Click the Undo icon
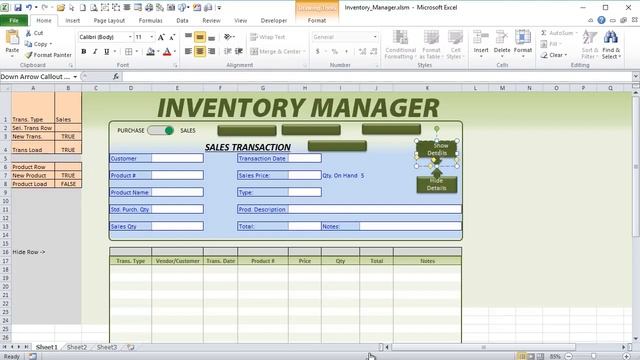Screen dimensions: 640x360 click(x=29, y=7)
